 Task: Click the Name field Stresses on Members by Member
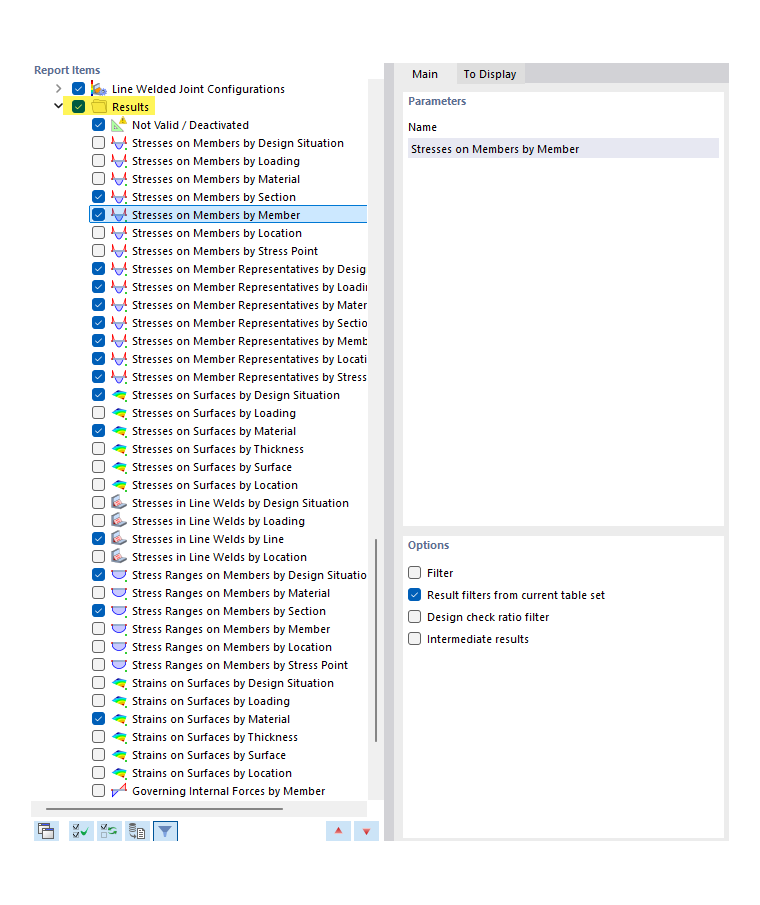[563, 149]
